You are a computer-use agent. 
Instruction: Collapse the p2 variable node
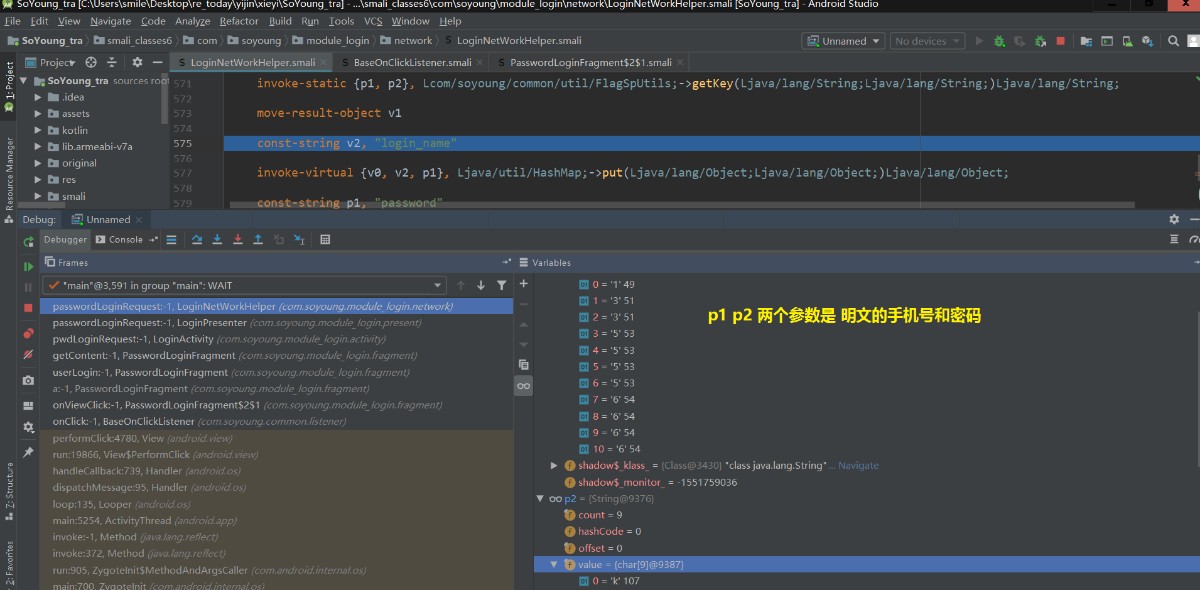tap(540, 498)
